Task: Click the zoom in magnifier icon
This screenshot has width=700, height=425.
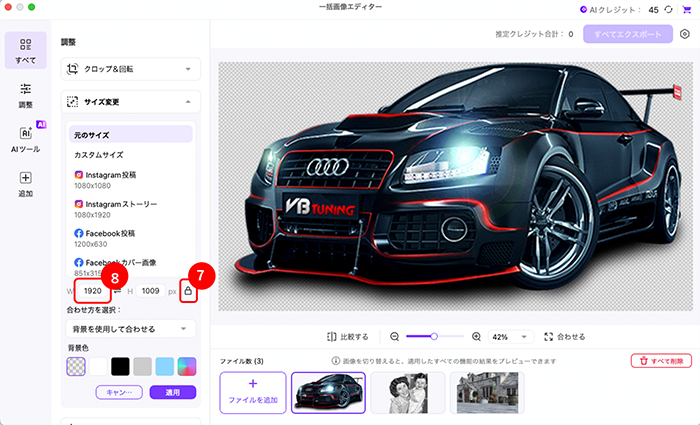Action: tap(476, 337)
